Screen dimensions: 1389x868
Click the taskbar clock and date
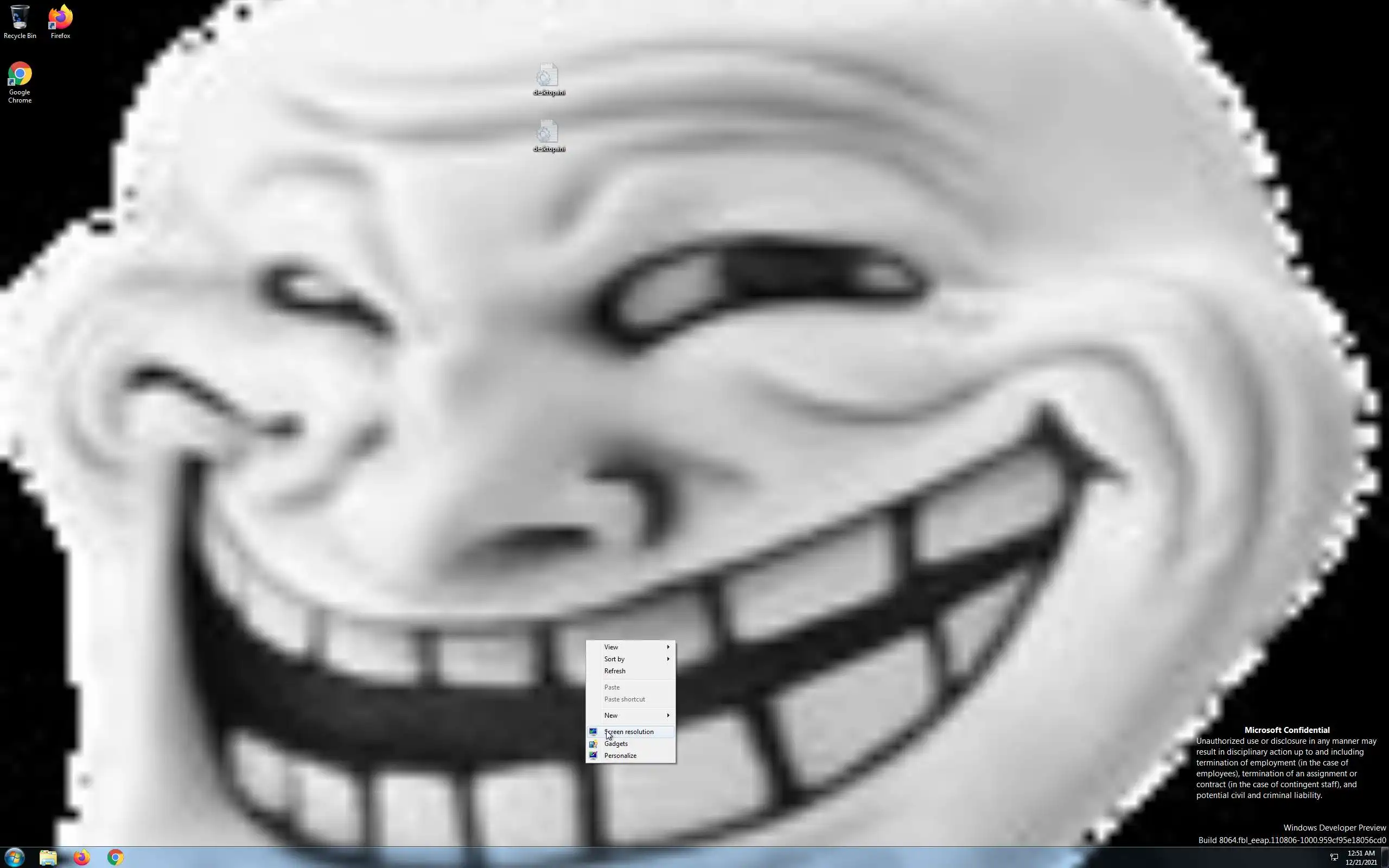click(1361, 858)
